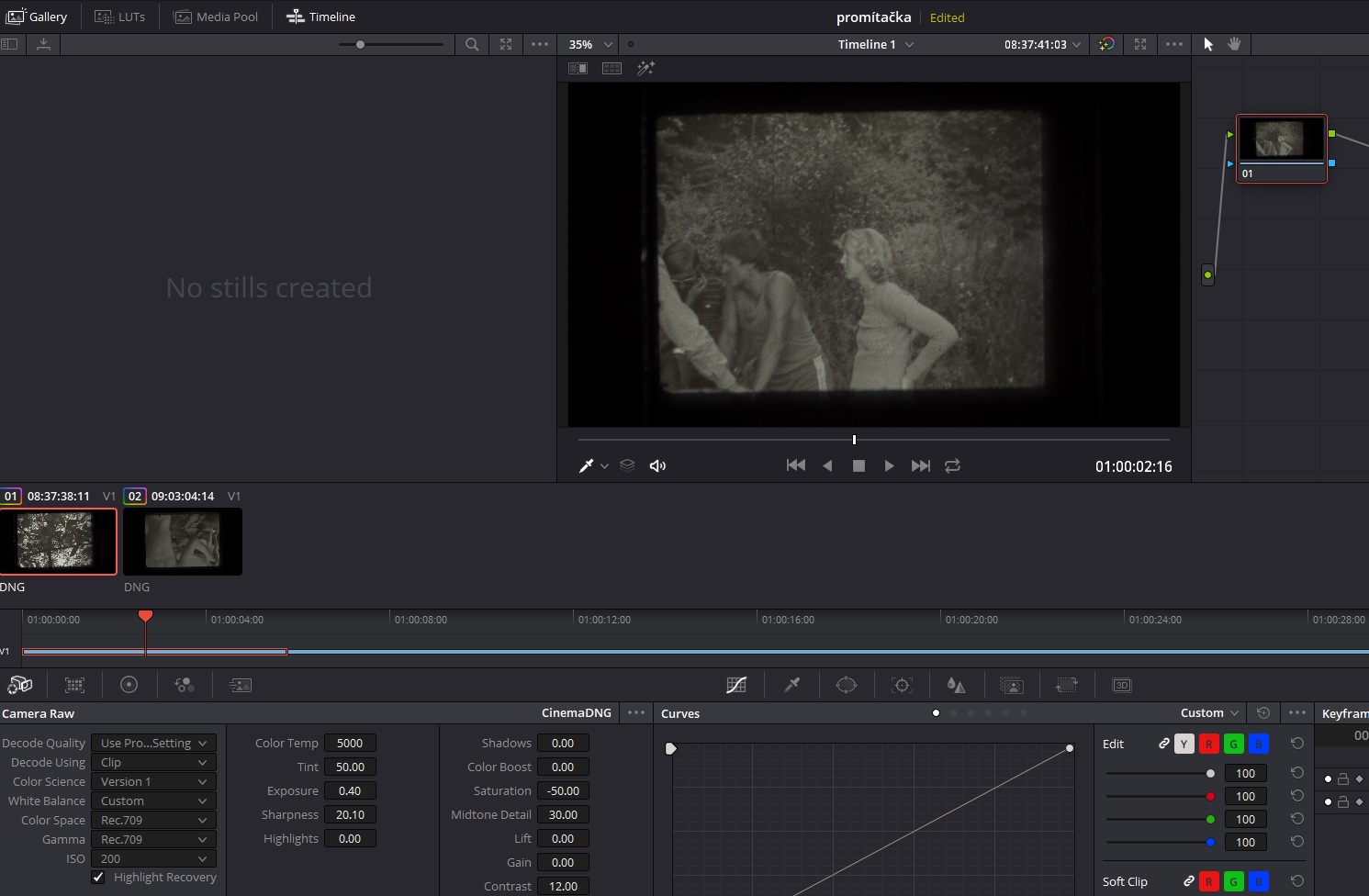Open the Curves palette icon
This screenshot has width=1369, height=896.
[x=735, y=685]
